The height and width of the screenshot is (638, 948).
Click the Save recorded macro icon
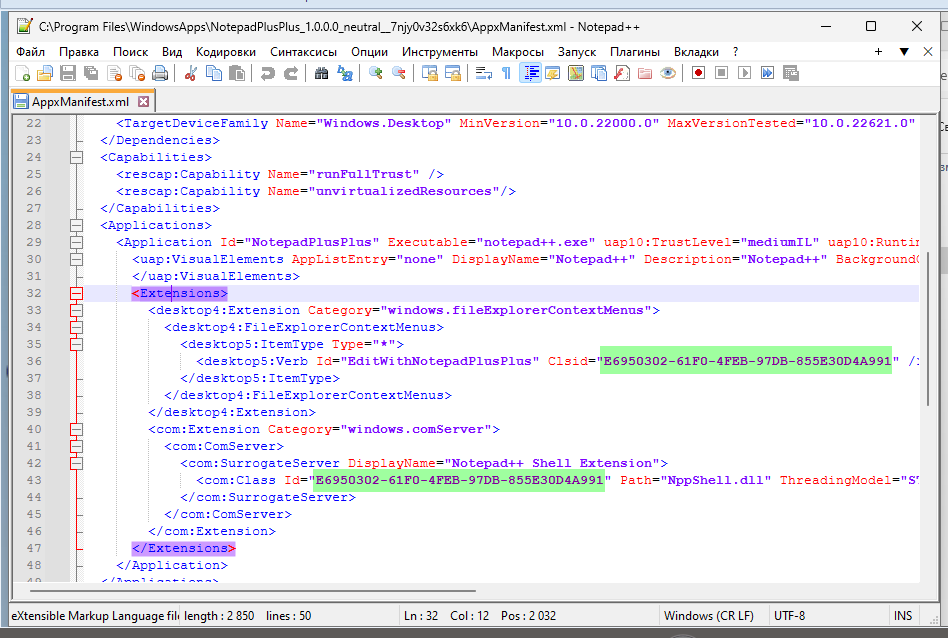click(791, 74)
